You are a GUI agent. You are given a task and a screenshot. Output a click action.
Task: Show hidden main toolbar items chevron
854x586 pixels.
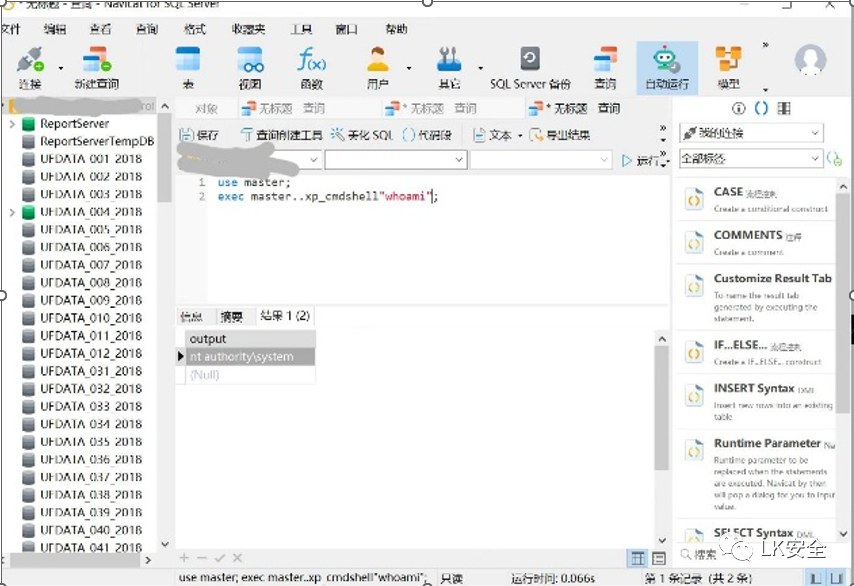click(766, 45)
